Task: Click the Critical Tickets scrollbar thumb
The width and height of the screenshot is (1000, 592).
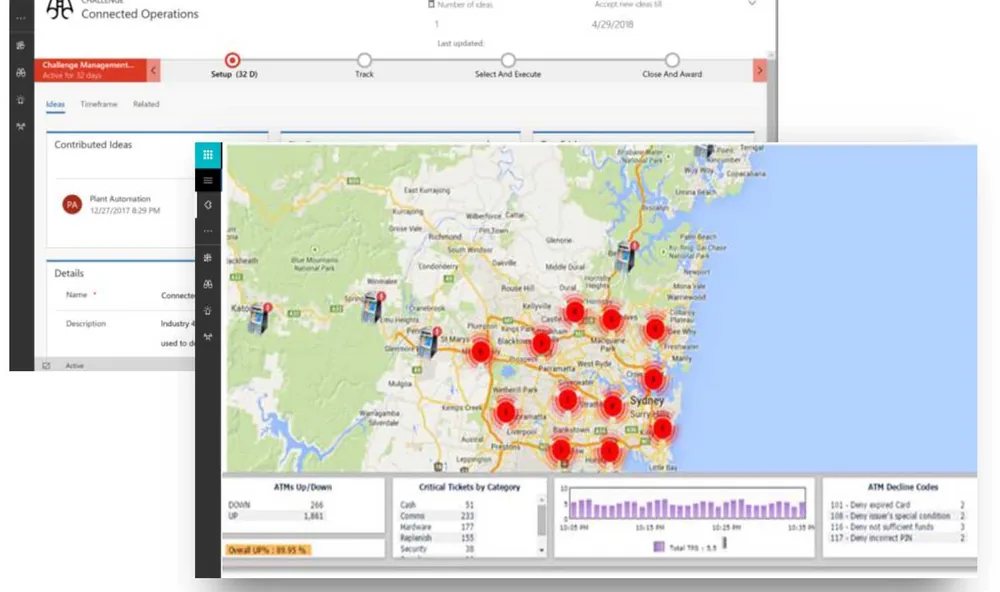Action: click(x=541, y=519)
